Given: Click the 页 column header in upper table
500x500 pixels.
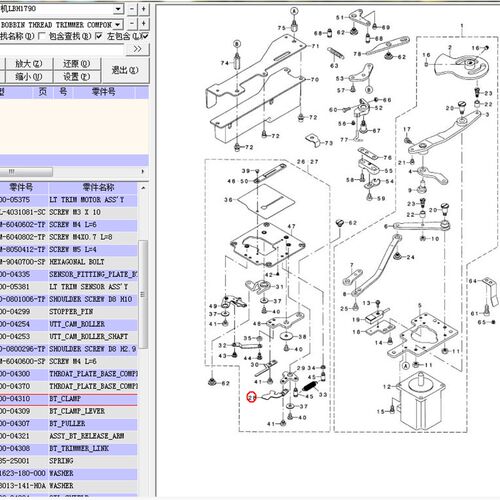Looking at the screenshot, I should (x=43, y=92).
